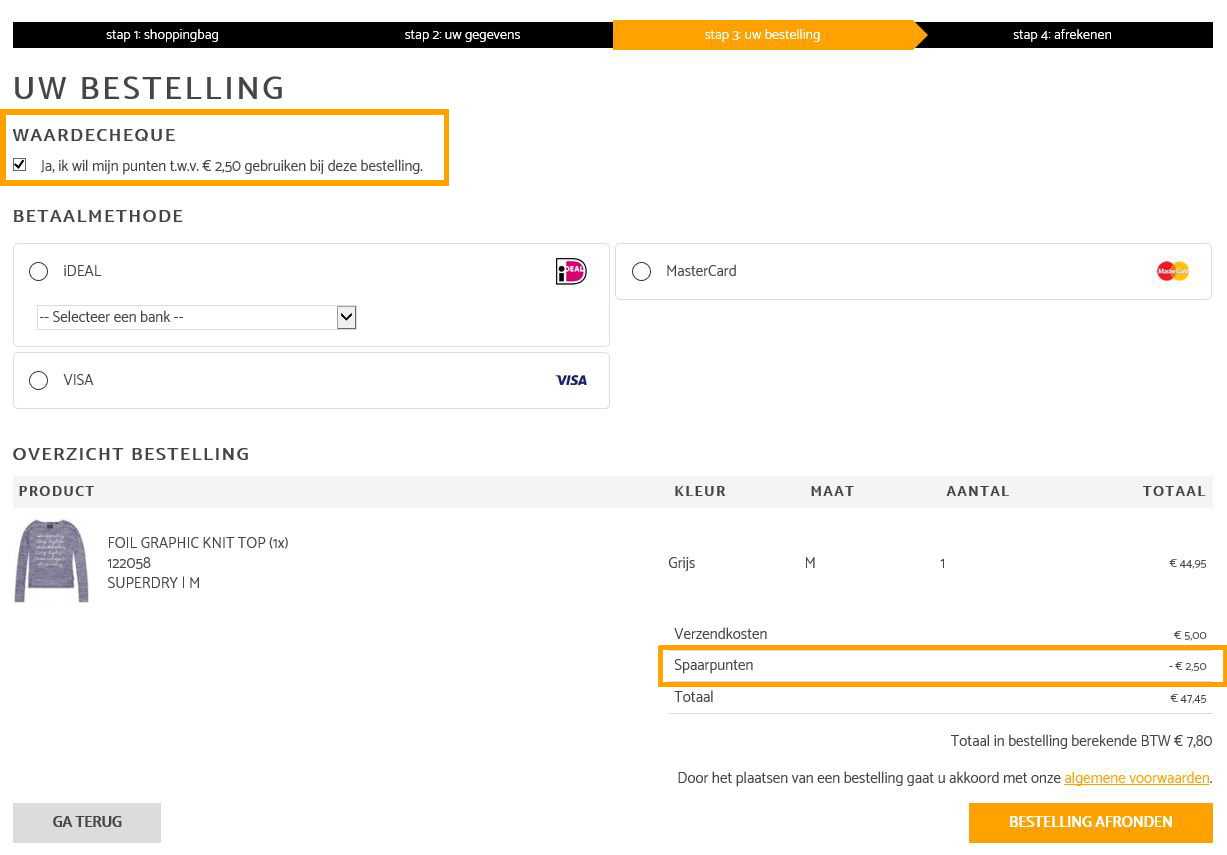Click BESTELLING AFRONDEN to complete order
1227x855 pixels.
point(1090,822)
